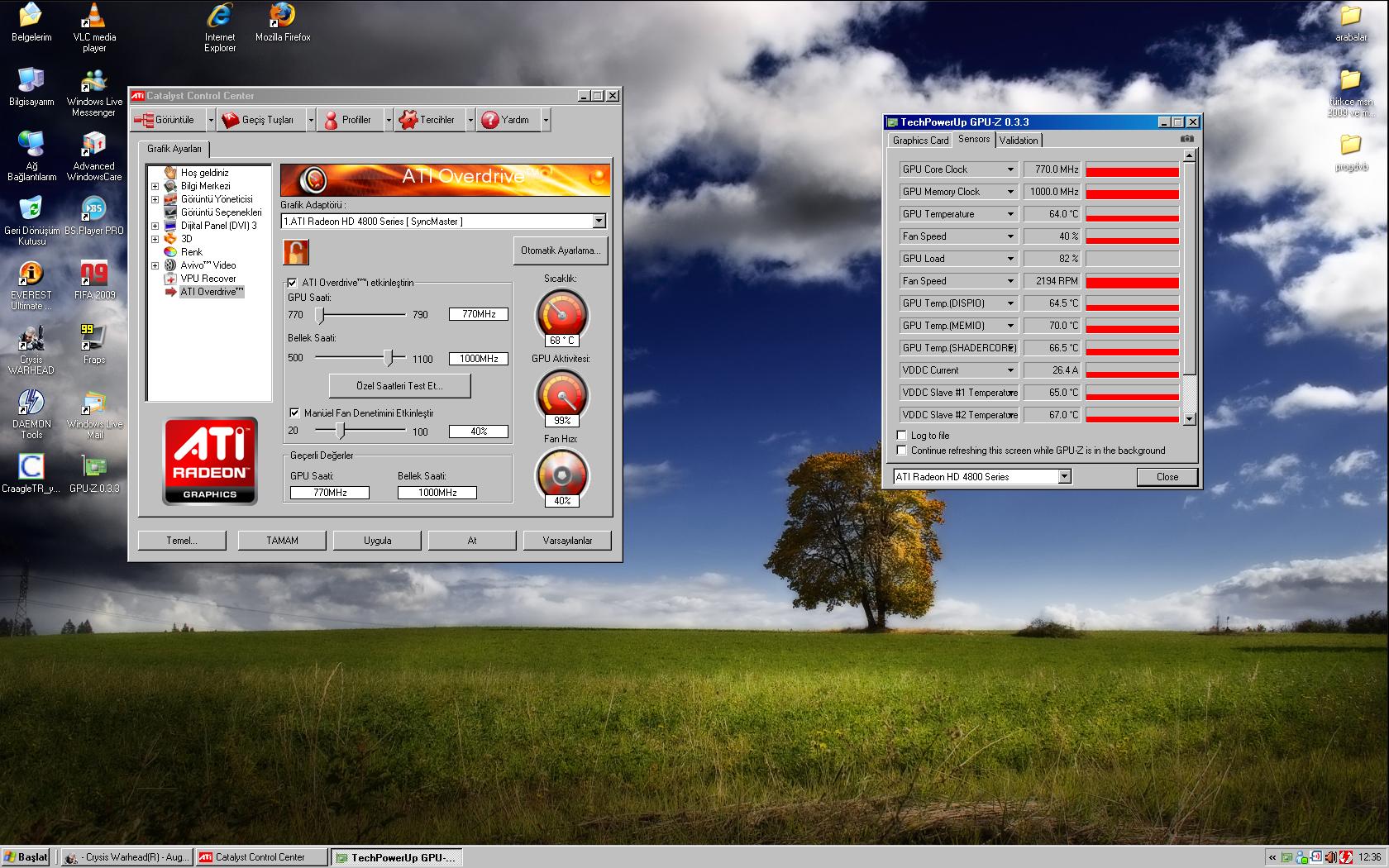
Task: Switch to Graphics Card tab in GPU-Z
Action: coord(920,141)
